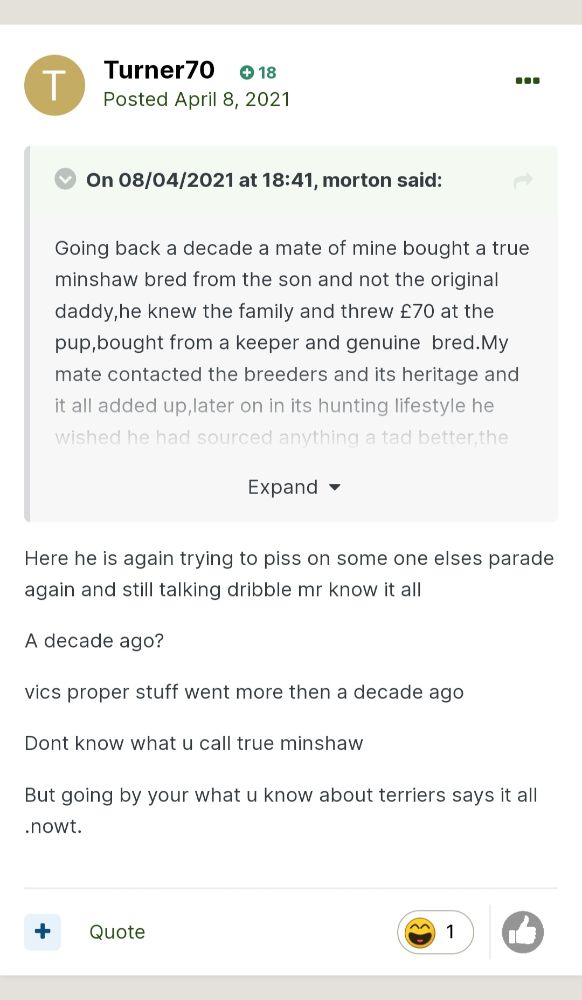Jump to morton's post via quote arrow
This screenshot has width=582, height=1000.
523,181
